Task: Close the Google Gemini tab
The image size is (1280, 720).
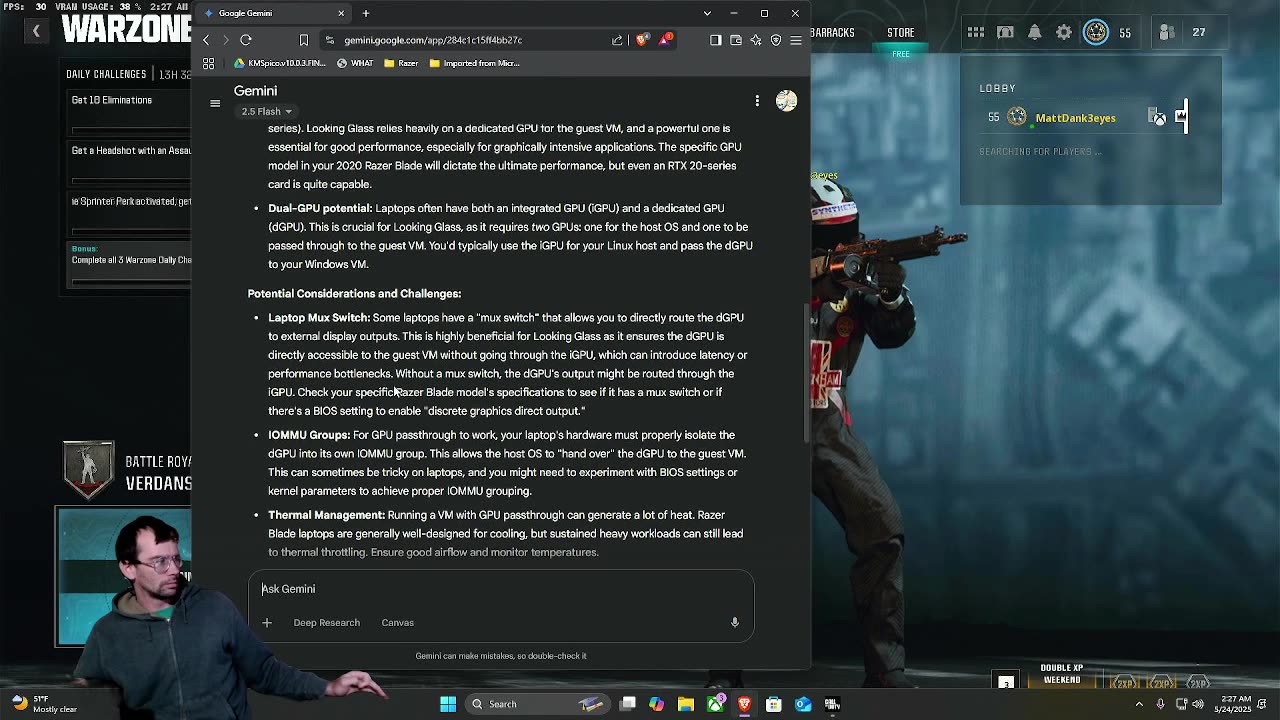Action: pos(341,13)
